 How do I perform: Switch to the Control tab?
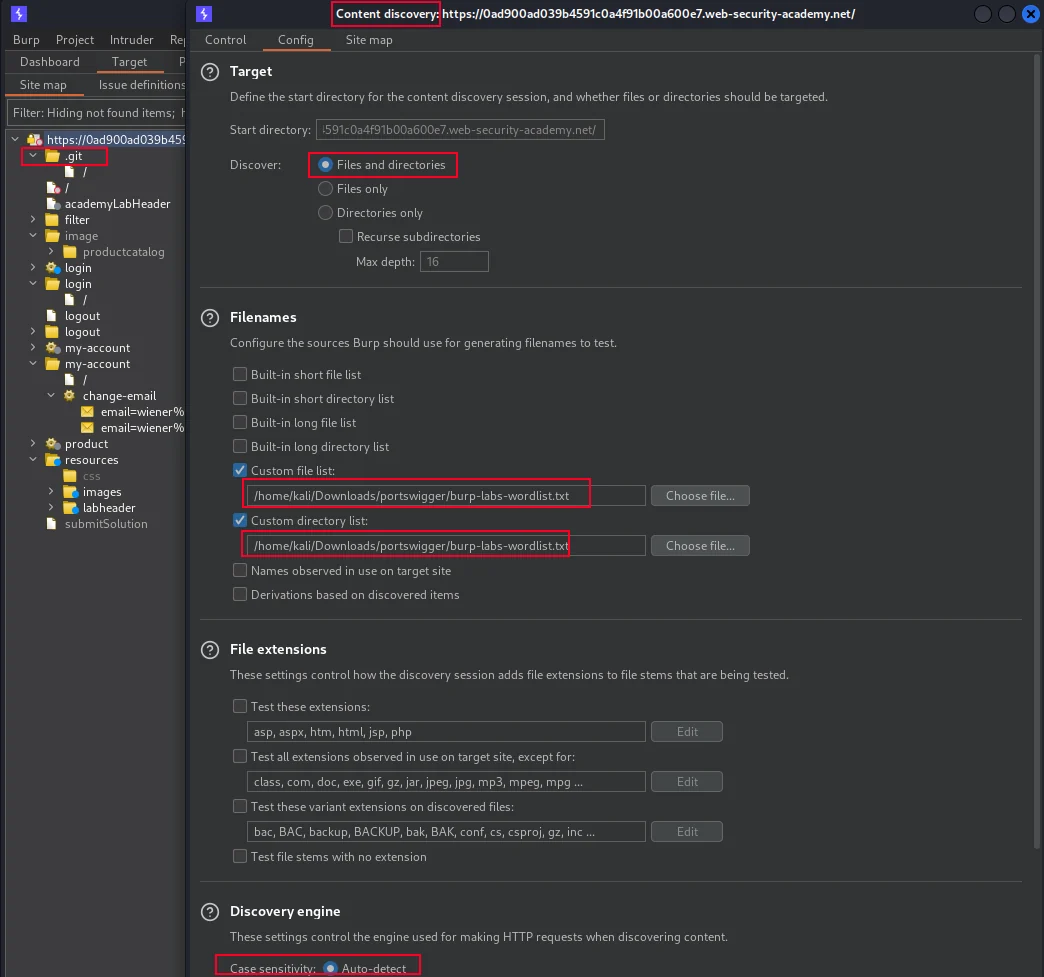point(225,40)
